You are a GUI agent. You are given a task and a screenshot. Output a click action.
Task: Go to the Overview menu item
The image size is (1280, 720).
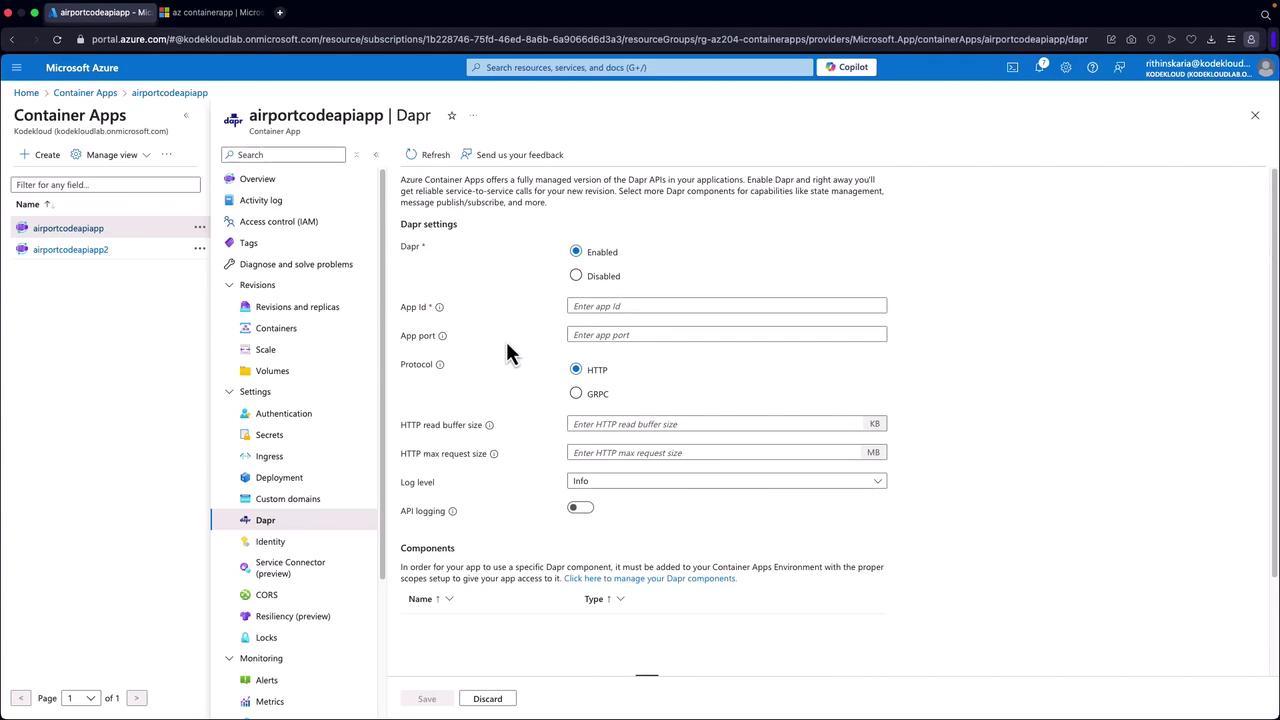257,179
